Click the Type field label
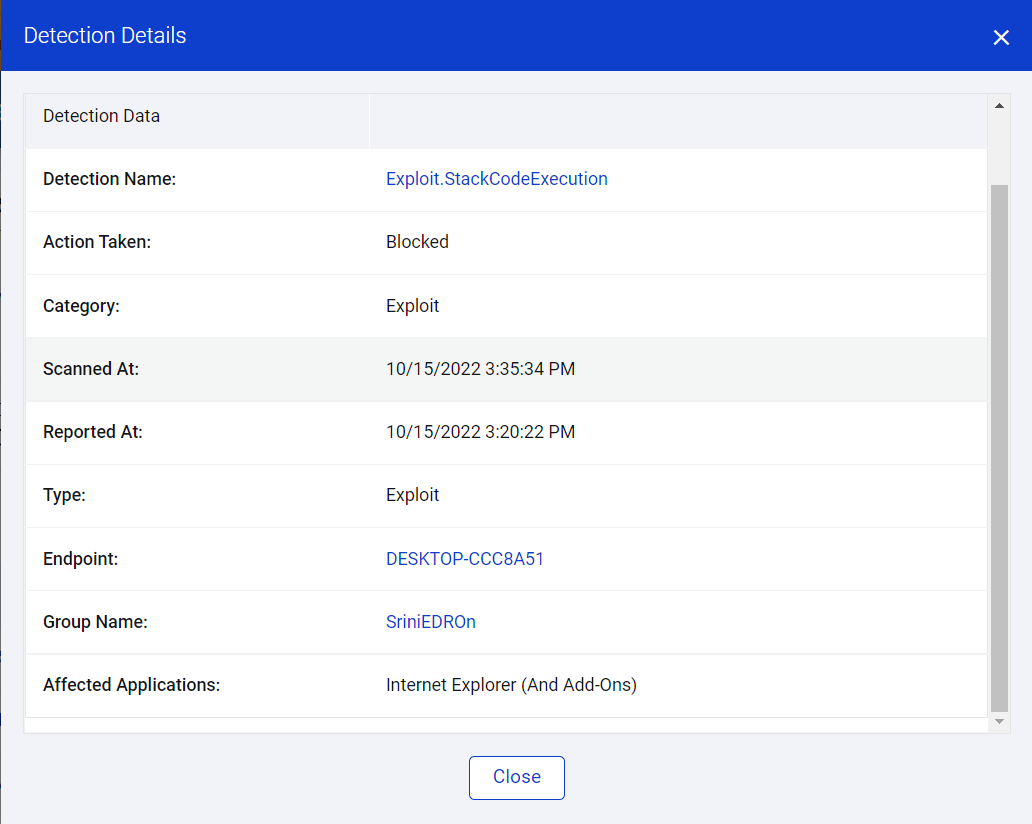 64,495
